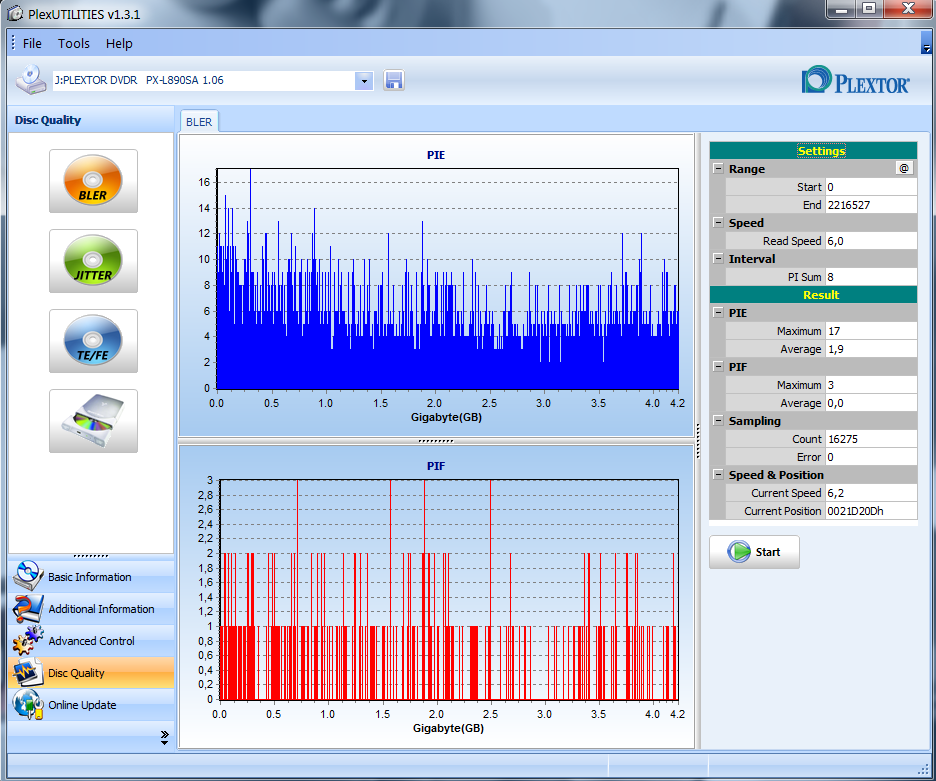
Task: Collapse the PIE result group
Action: (718, 312)
